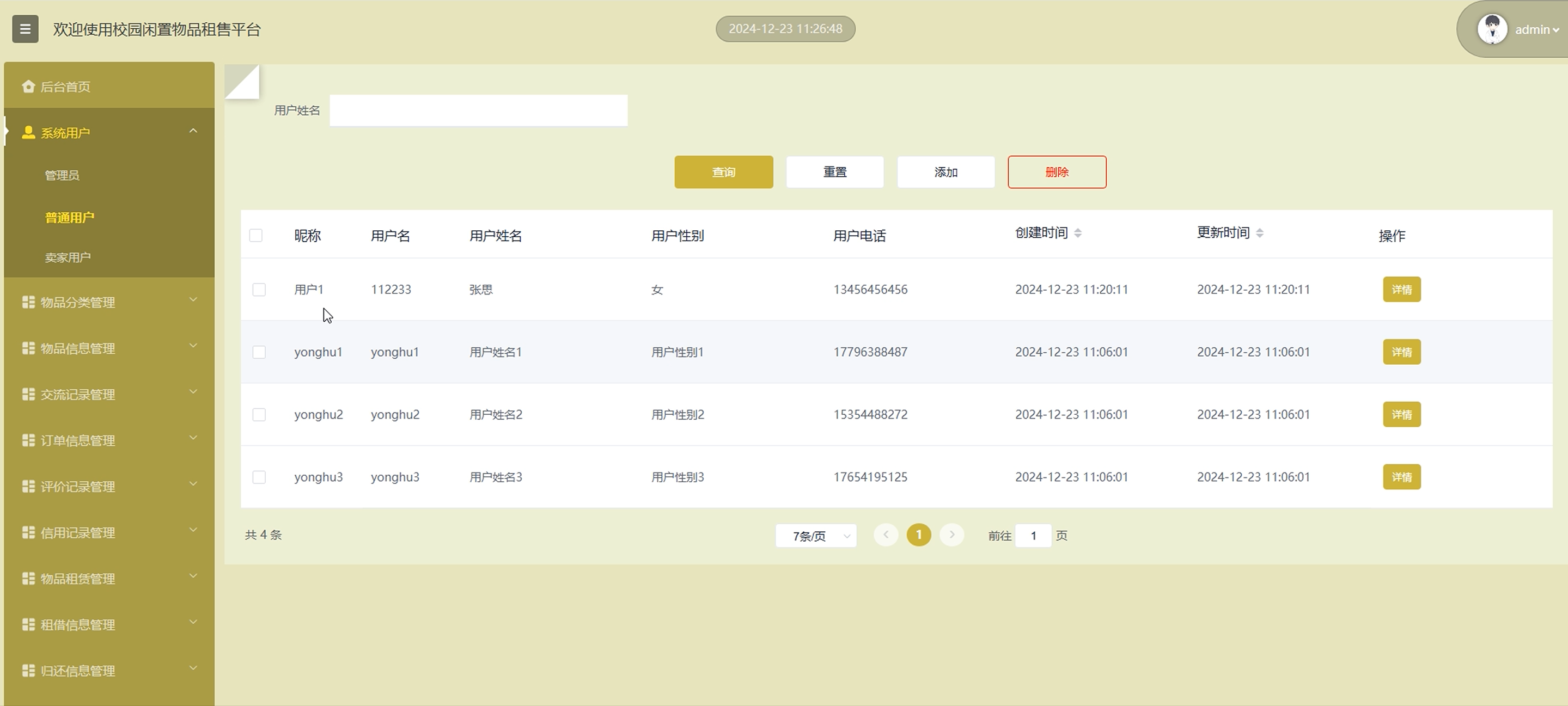Image resolution: width=1568 pixels, height=706 pixels.
Task: Focus the 用户姓名 search input field
Action: [478, 110]
